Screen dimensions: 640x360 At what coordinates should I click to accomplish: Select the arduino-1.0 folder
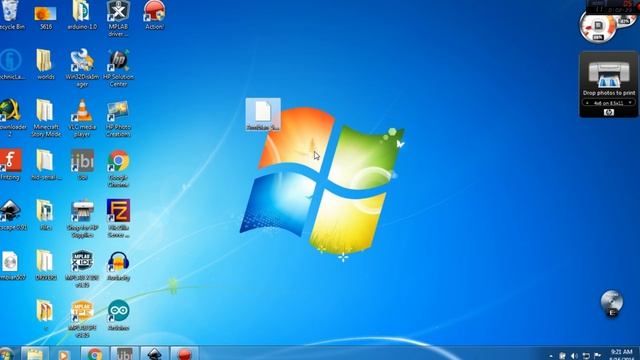tap(82, 16)
